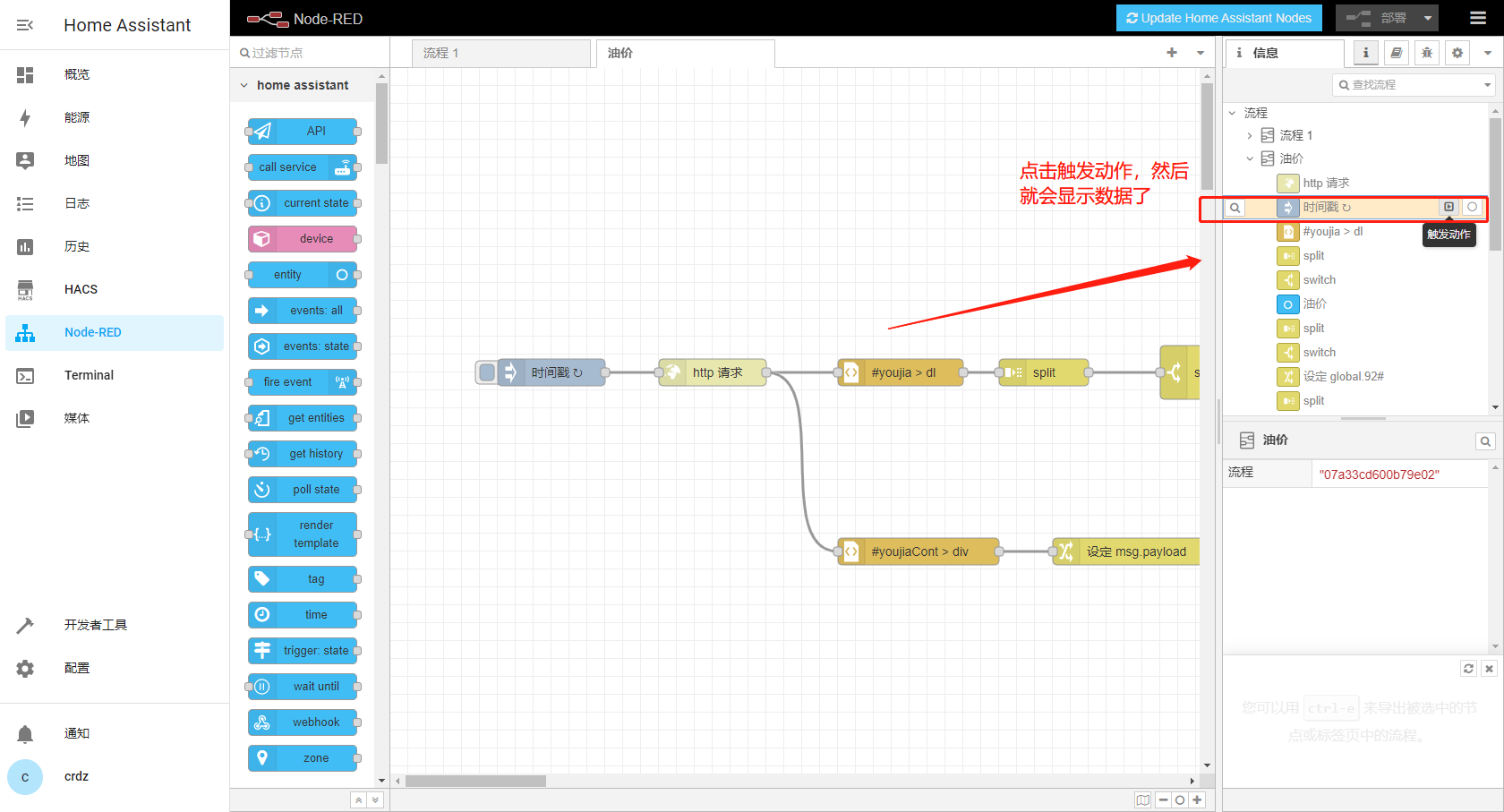Click the inject button on 时间戳 node

pos(486,372)
